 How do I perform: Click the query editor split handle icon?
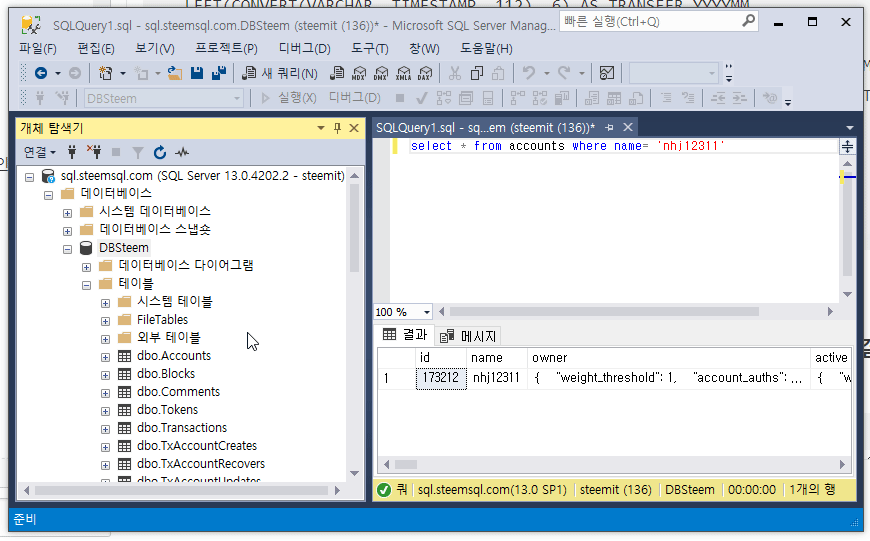pos(847,147)
